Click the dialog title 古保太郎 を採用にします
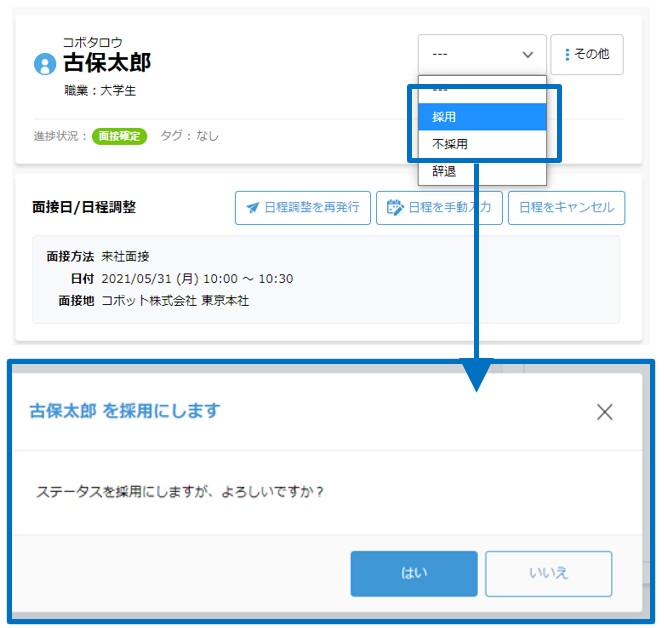 pos(125,411)
